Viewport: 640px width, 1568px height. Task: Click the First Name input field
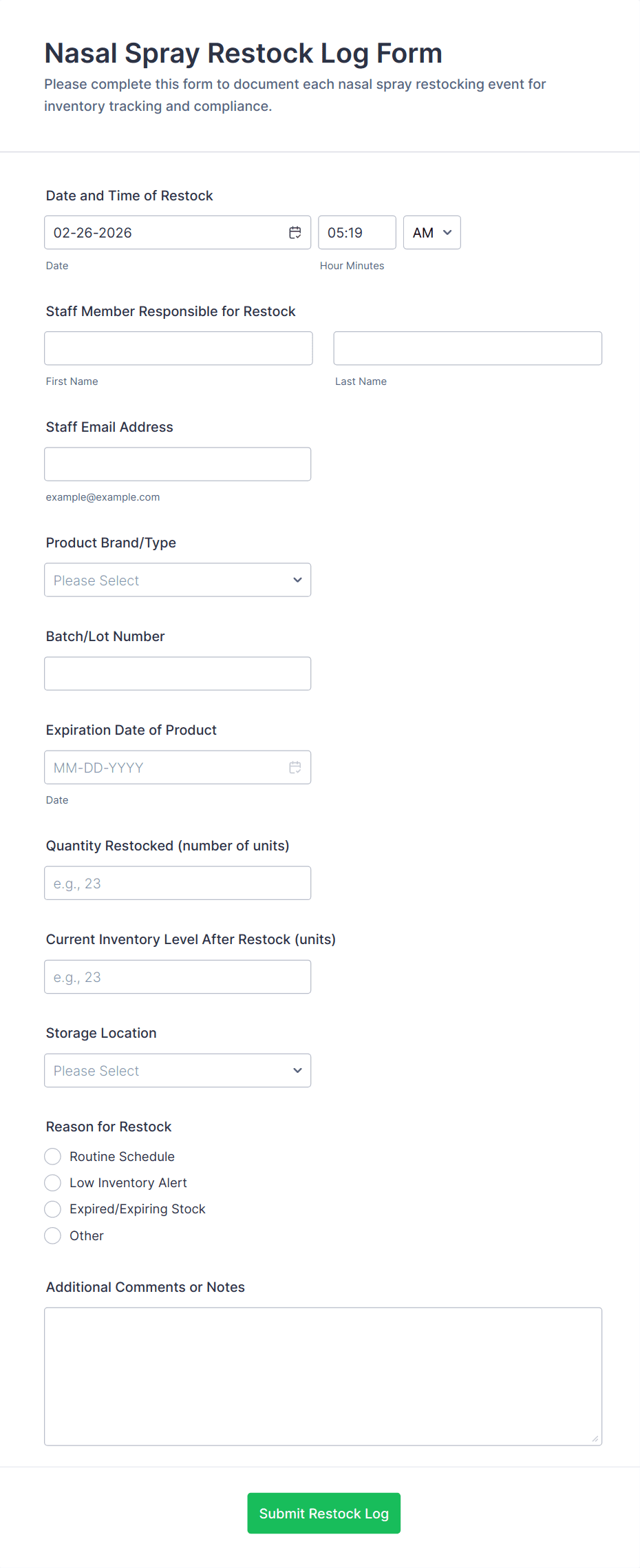(178, 348)
